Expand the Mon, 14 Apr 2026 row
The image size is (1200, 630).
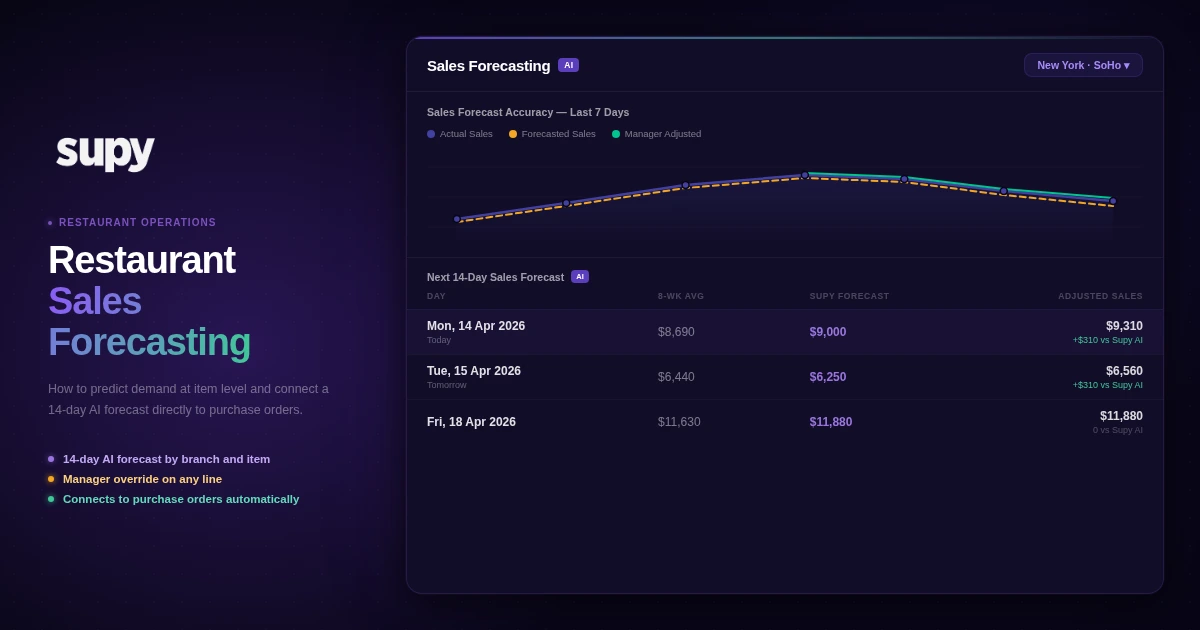(785, 331)
